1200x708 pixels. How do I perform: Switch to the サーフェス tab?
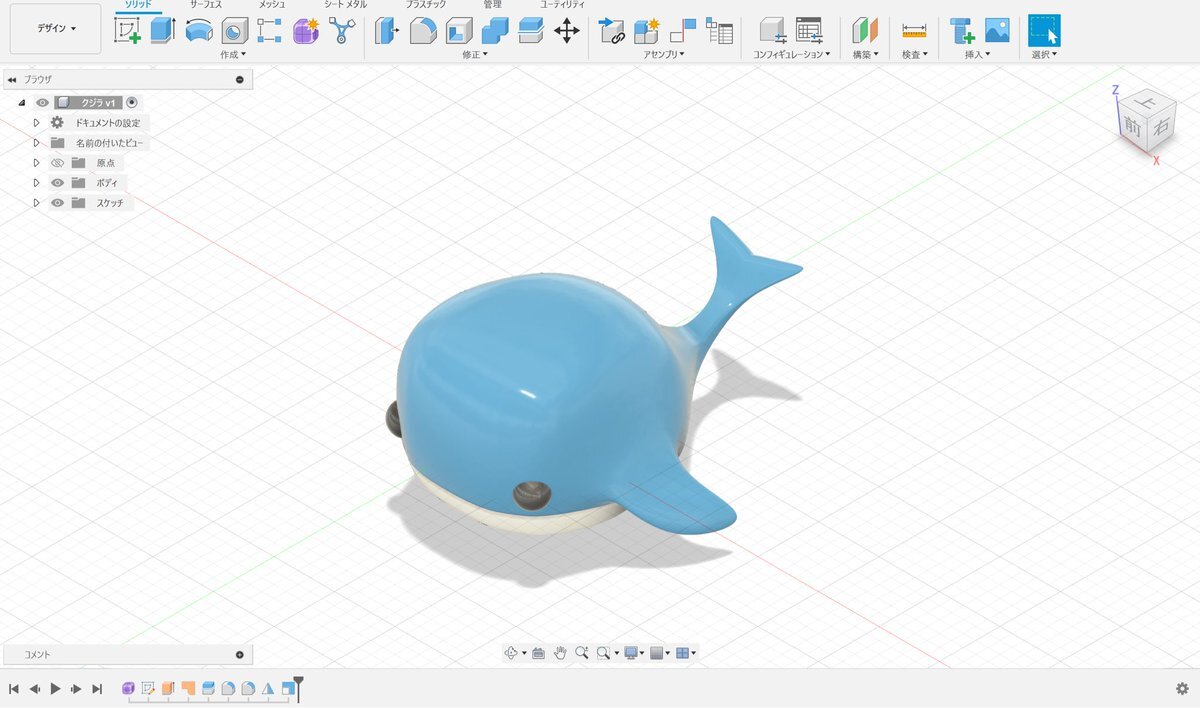click(205, 5)
